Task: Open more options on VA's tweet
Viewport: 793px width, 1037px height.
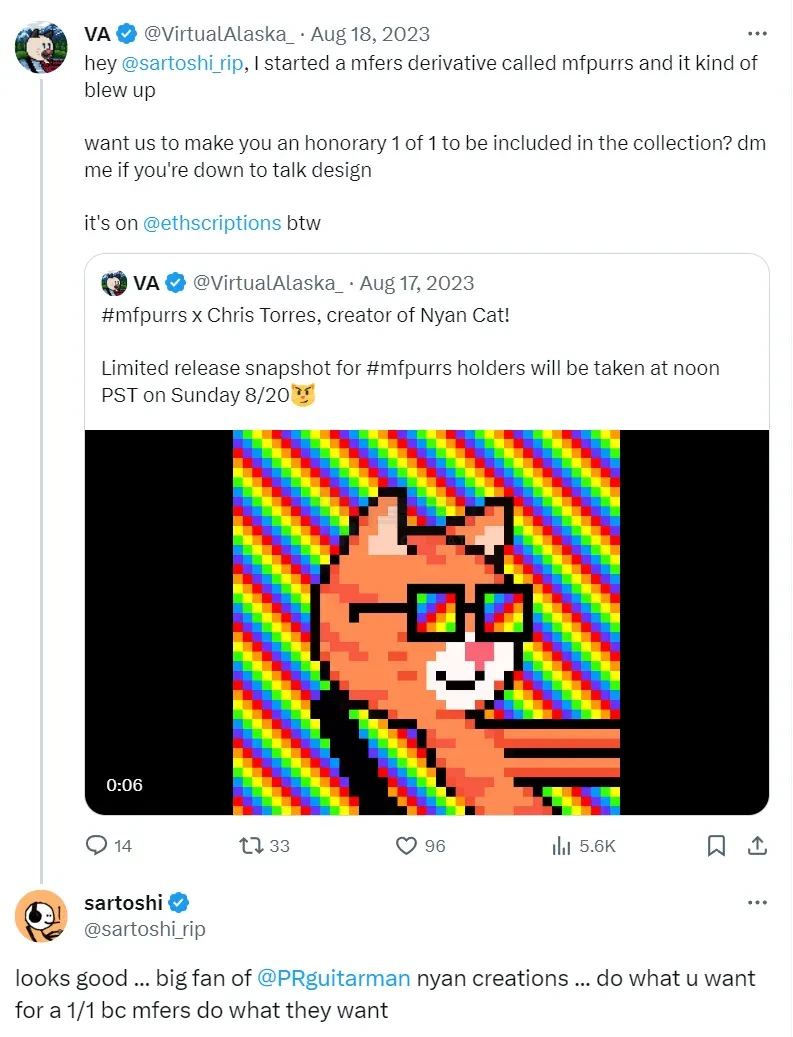Action: pos(757,34)
